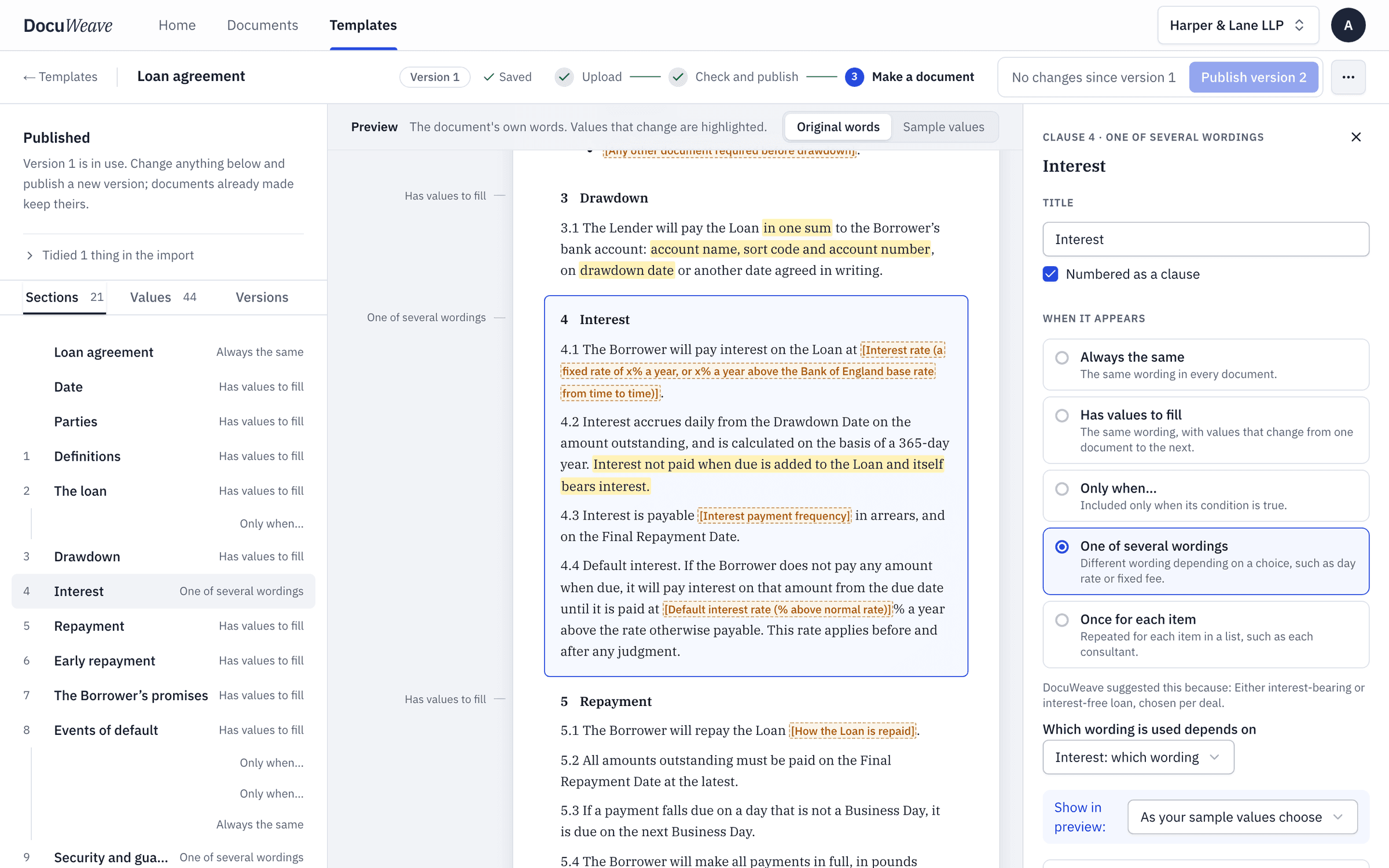Click the DocuWeave logo
Image resolution: width=1389 pixels, height=868 pixels.
pos(68,25)
